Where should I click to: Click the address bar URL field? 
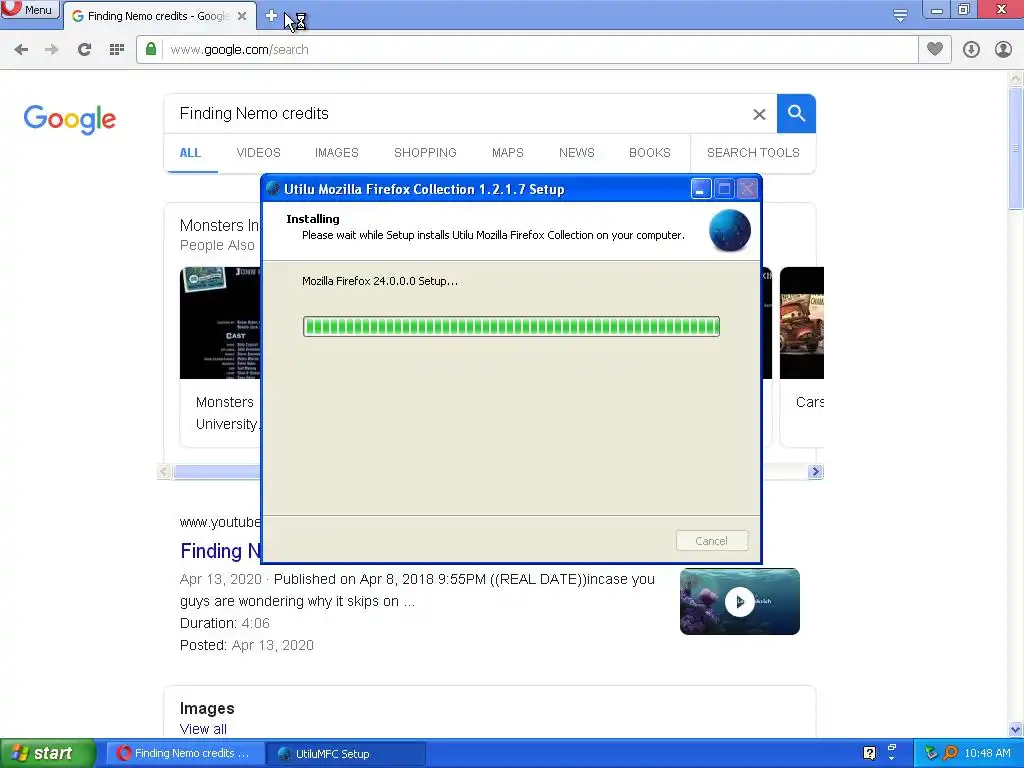[x=539, y=50]
